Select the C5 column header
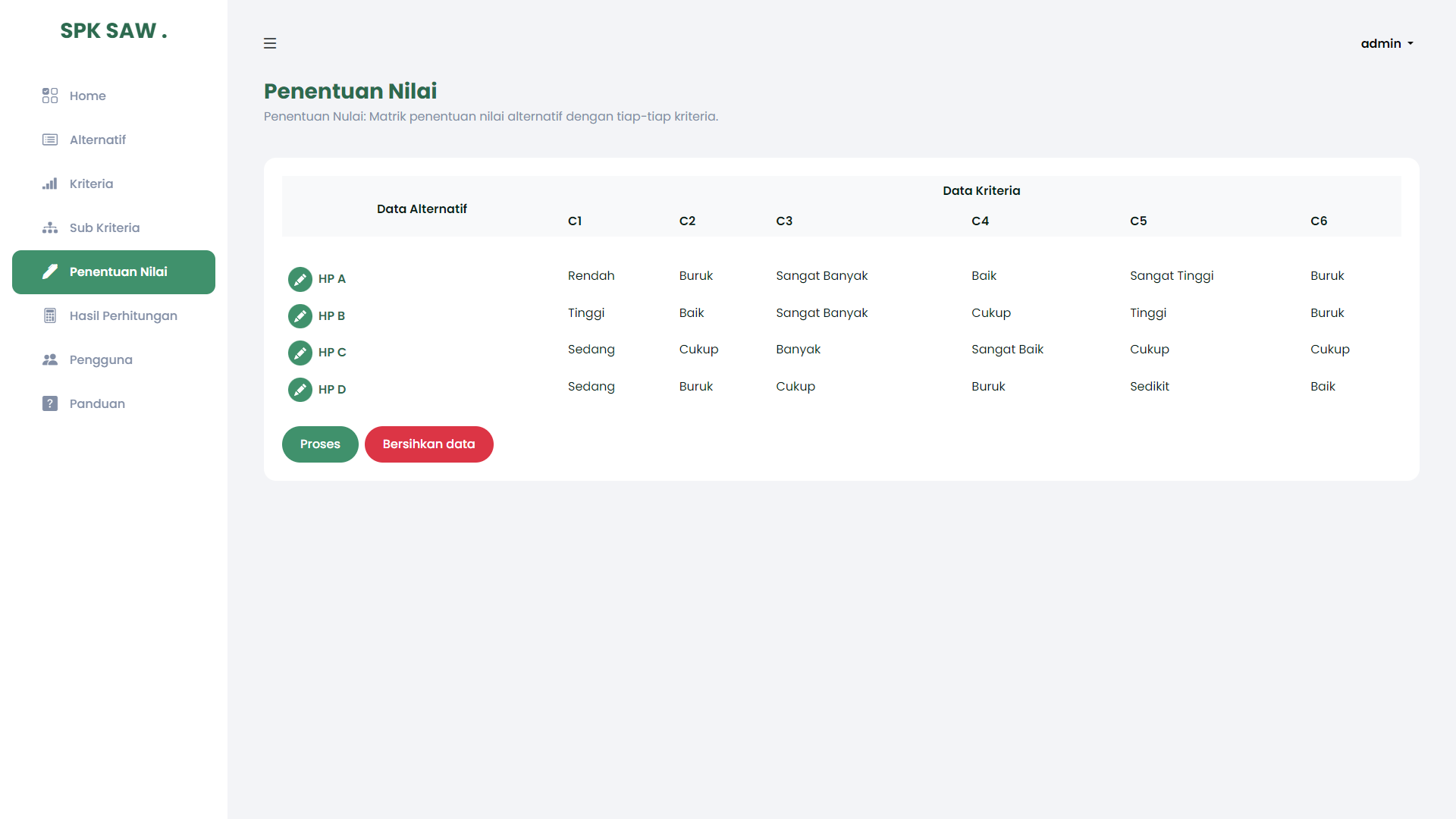 pyautogui.click(x=1138, y=221)
